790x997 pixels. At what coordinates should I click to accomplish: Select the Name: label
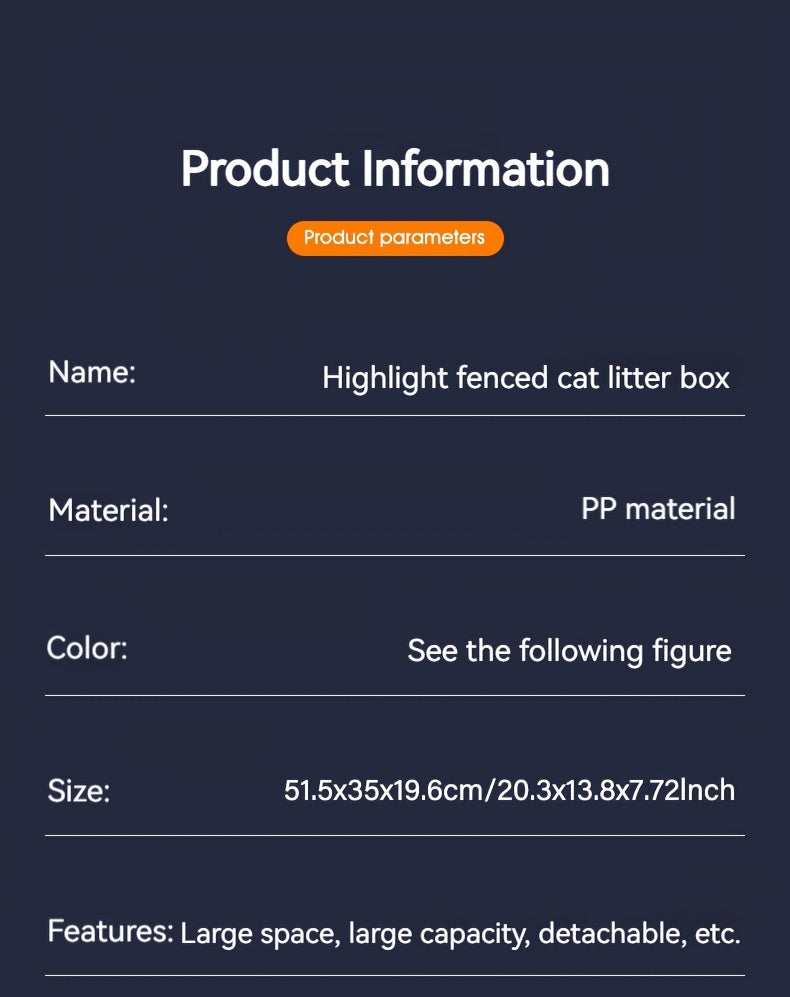92,373
